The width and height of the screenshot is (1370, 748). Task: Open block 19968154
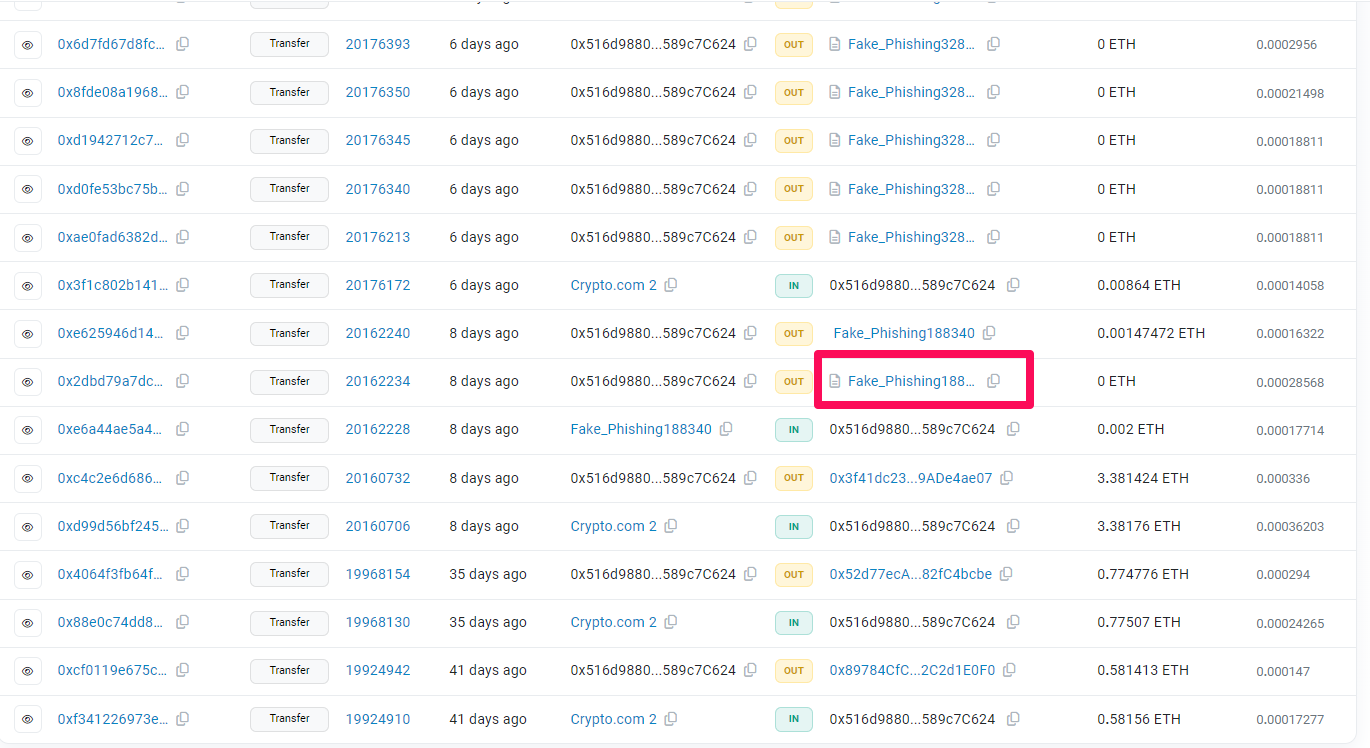click(x=378, y=574)
